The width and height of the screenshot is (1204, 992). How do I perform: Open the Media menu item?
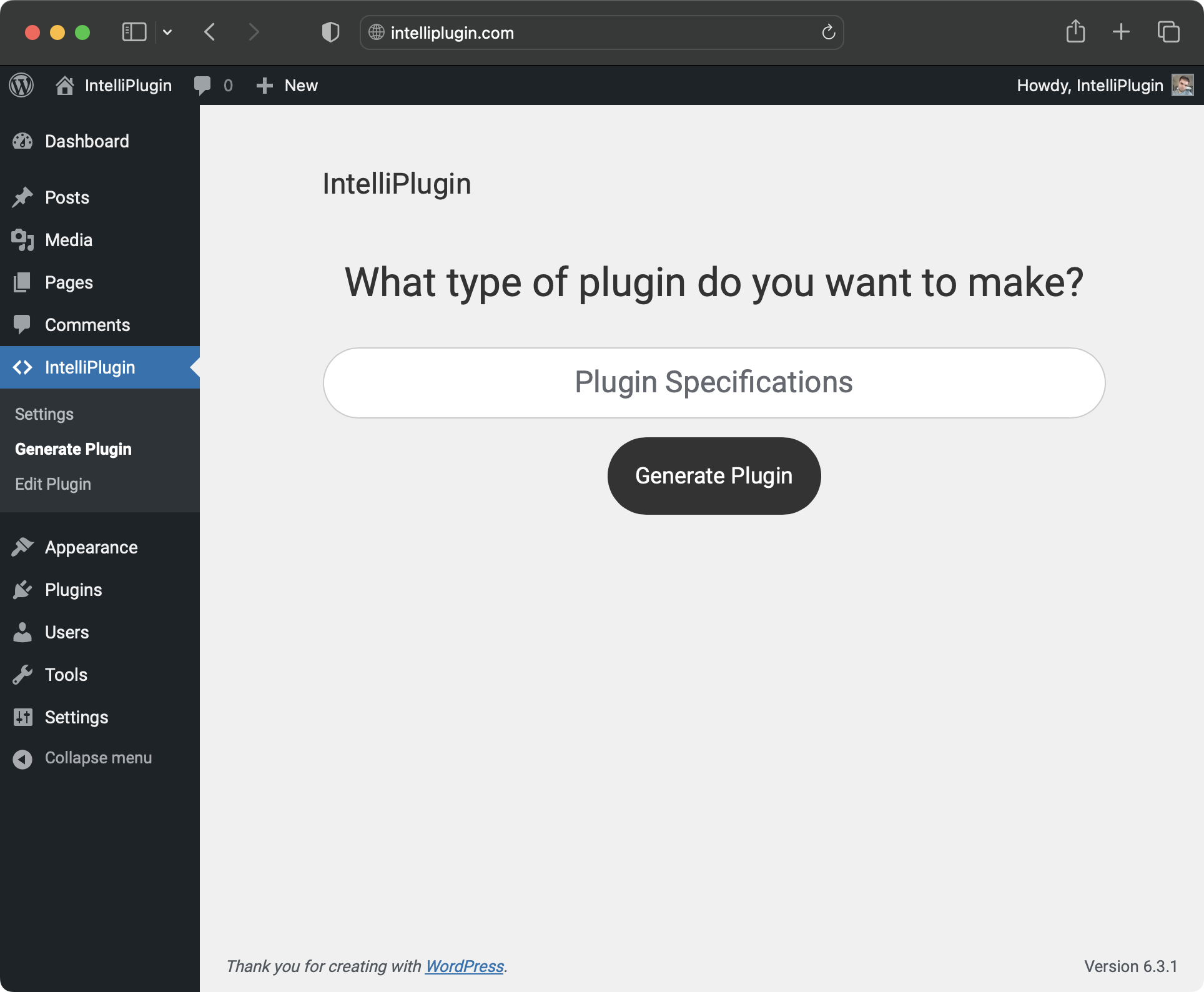tap(100, 240)
